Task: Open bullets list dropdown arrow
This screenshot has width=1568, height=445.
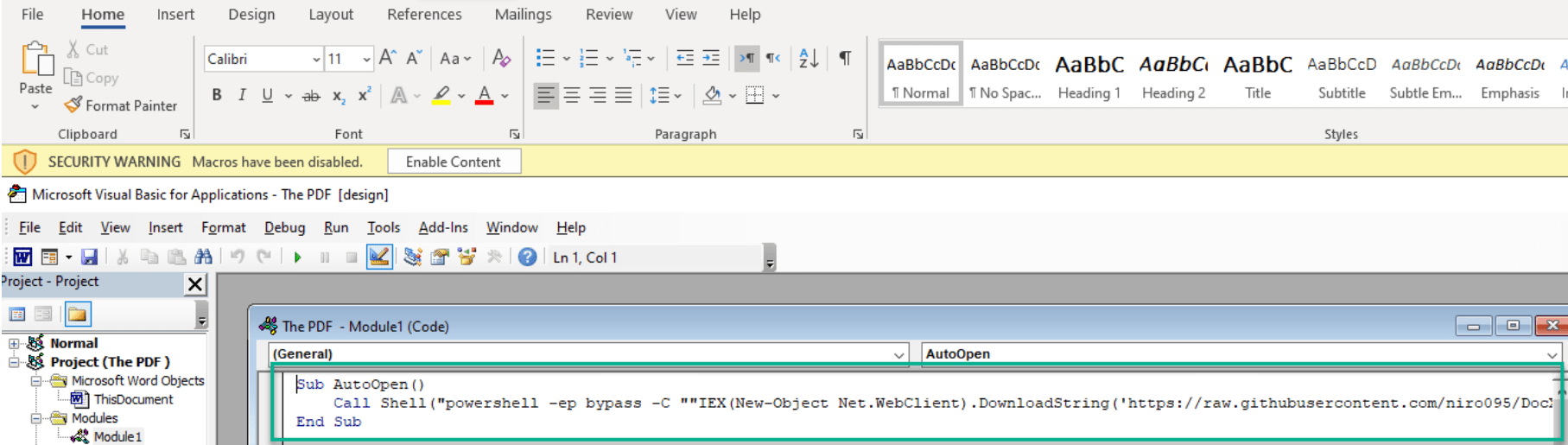Action: pos(566,59)
